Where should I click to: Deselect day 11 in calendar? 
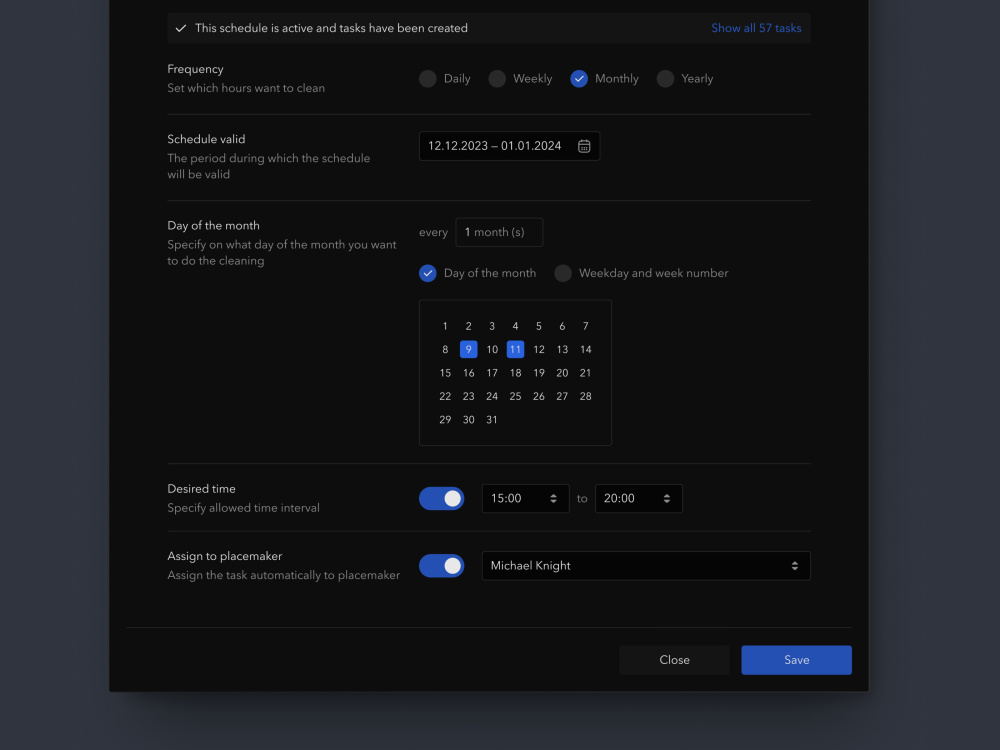coord(515,349)
